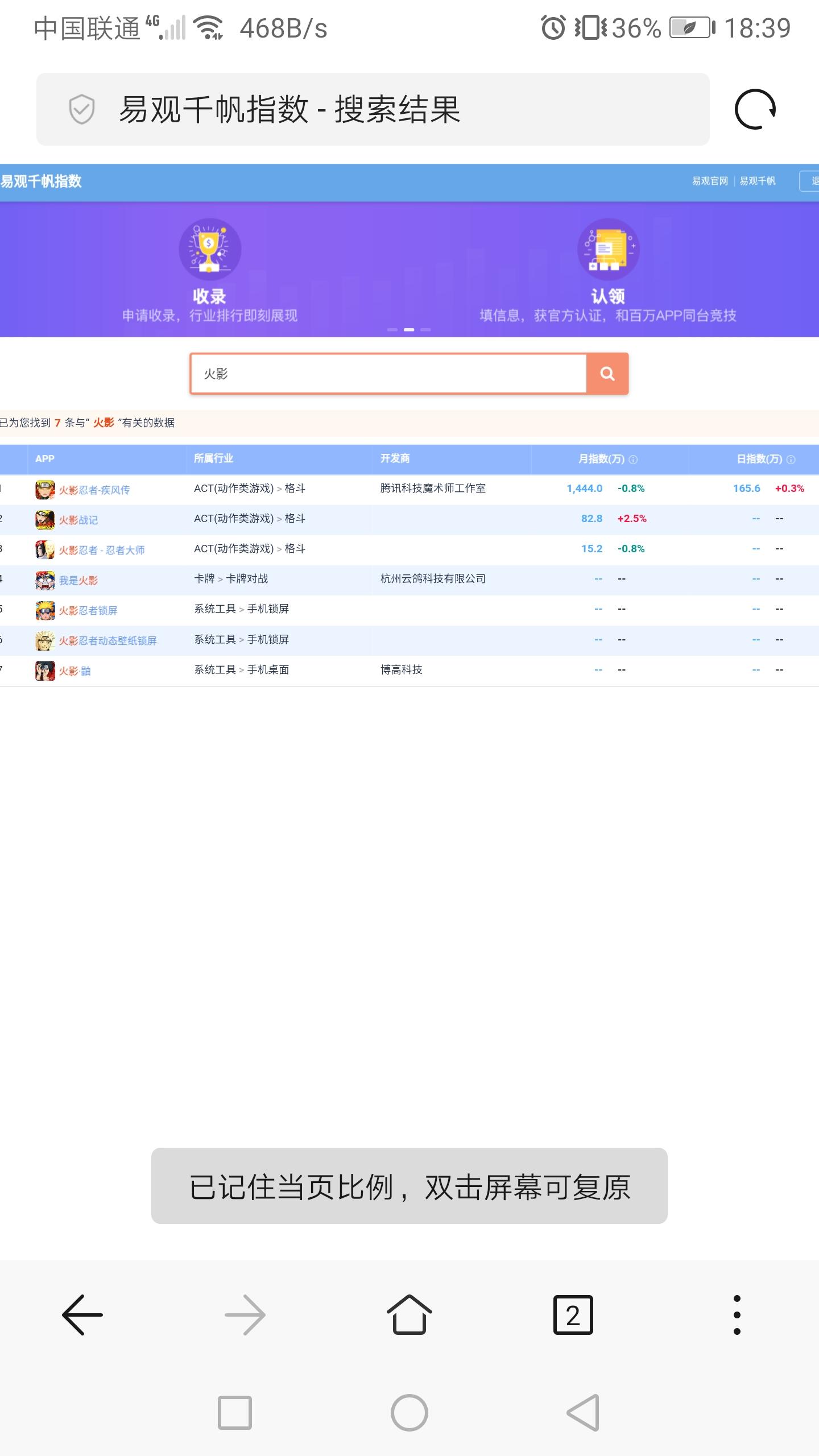Click the monthly index value 1,444.0
Screen dimensions: 819x1456
(584, 489)
